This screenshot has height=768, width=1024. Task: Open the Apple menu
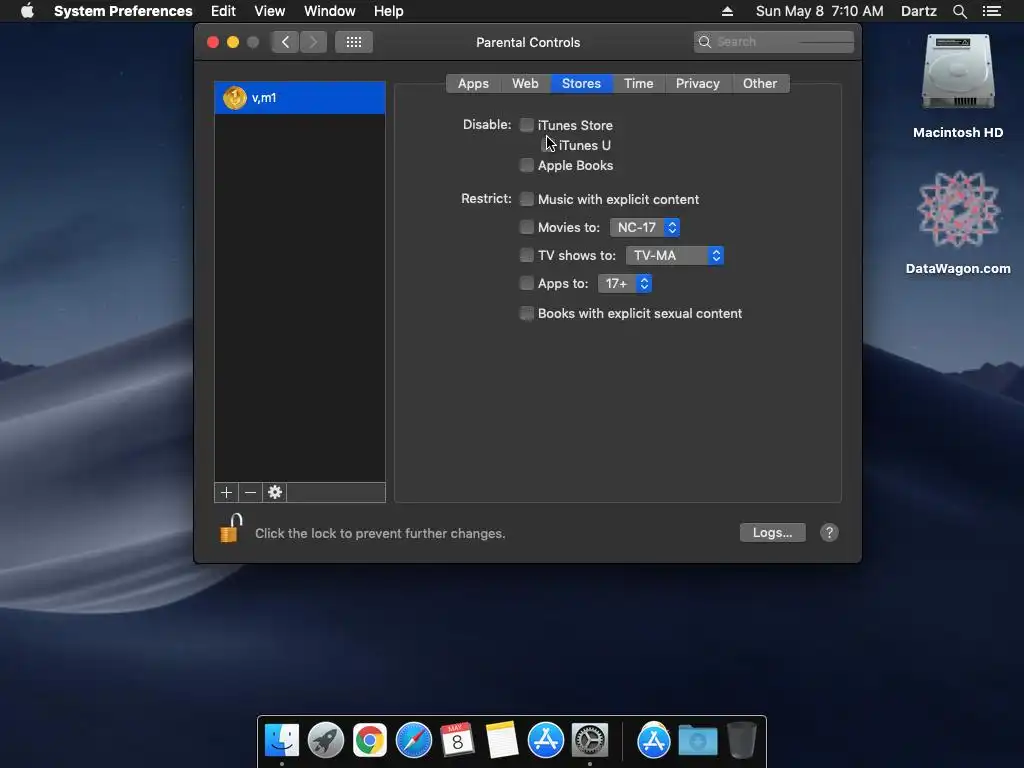point(27,11)
